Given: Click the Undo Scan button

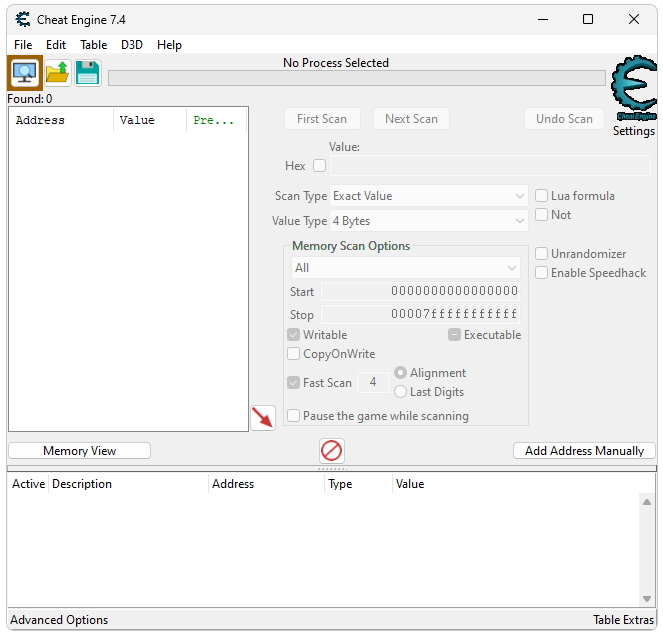Looking at the screenshot, I should (564, 119).
